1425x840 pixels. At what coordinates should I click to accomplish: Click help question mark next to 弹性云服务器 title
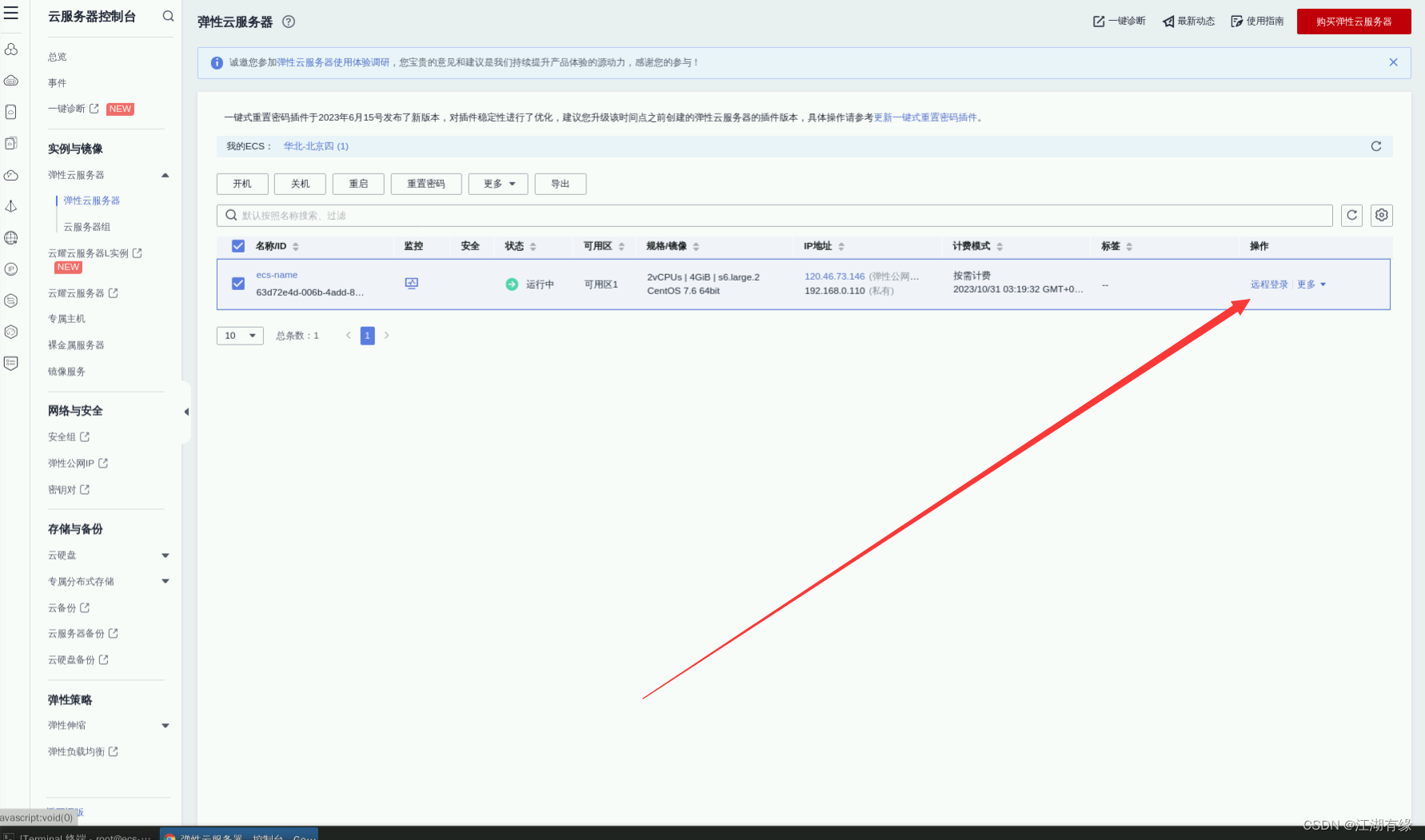pyautogui.click(x=289, y=22)
